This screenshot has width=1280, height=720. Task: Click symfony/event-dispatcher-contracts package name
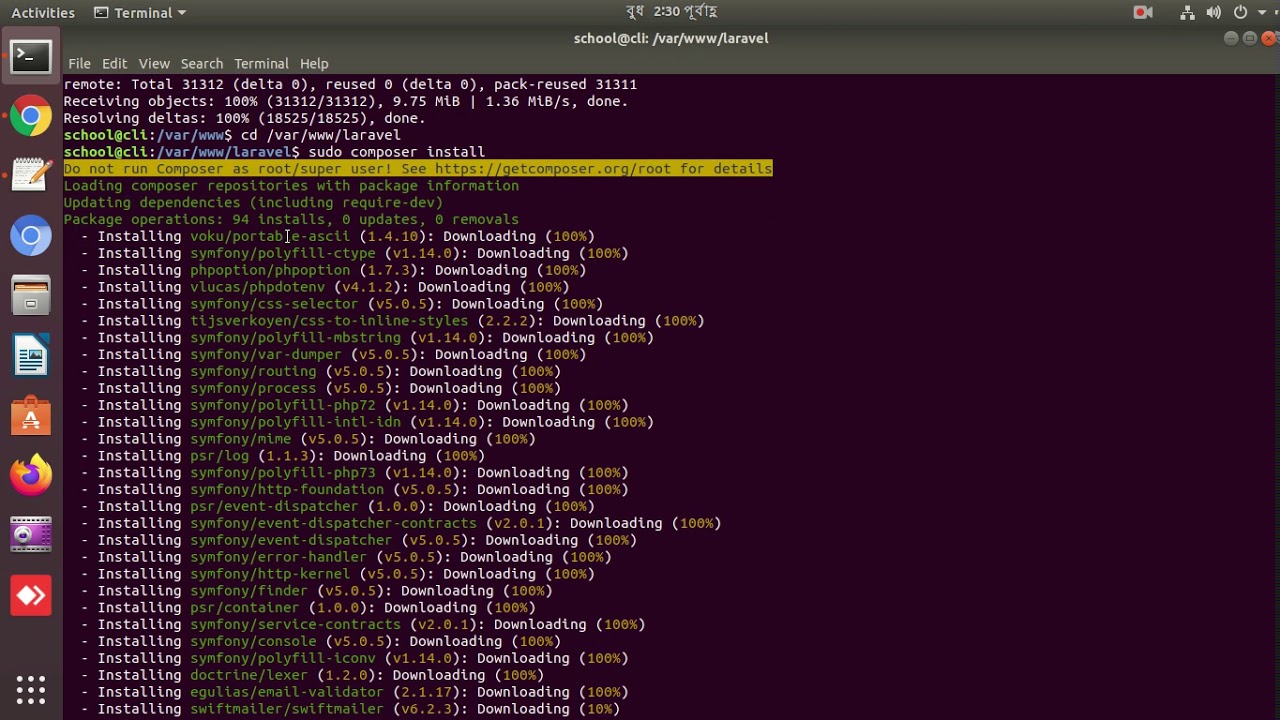point(334,523)
